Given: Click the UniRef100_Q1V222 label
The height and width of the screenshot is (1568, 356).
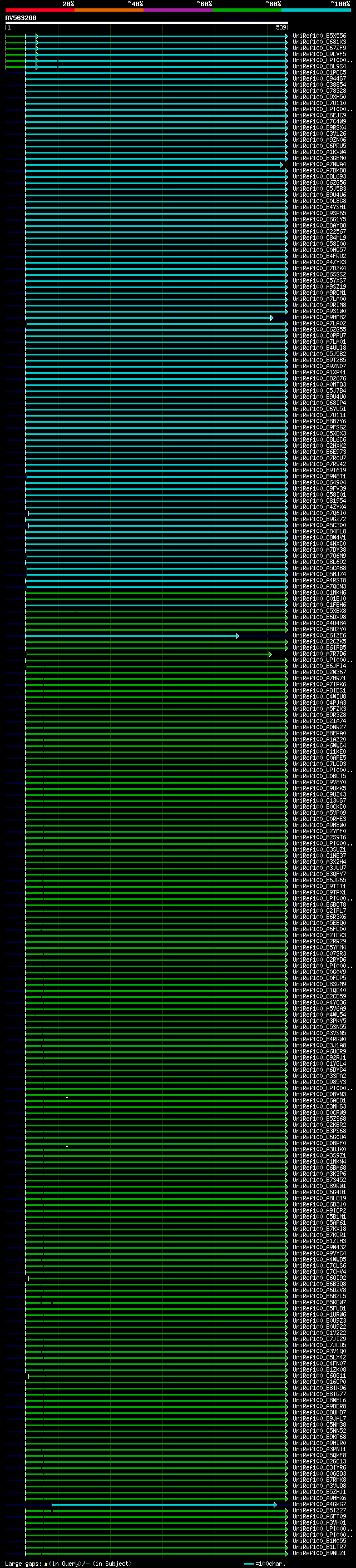Looking at the screenshot, I should coord(319,1332).
